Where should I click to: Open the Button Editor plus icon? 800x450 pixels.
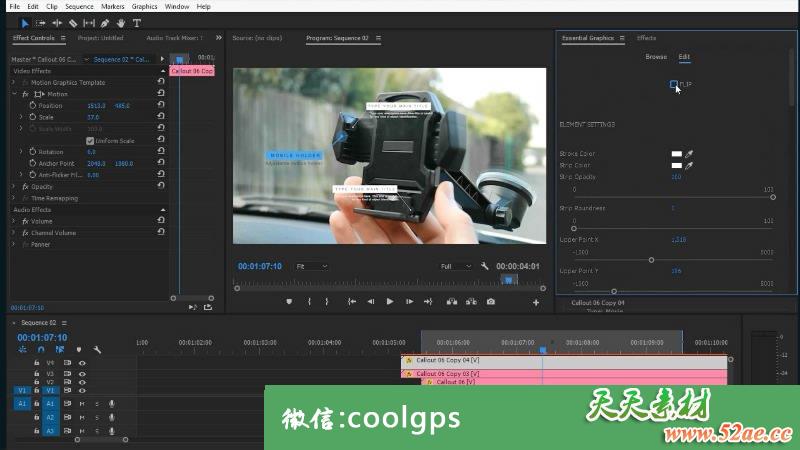(x=536, y=303)
